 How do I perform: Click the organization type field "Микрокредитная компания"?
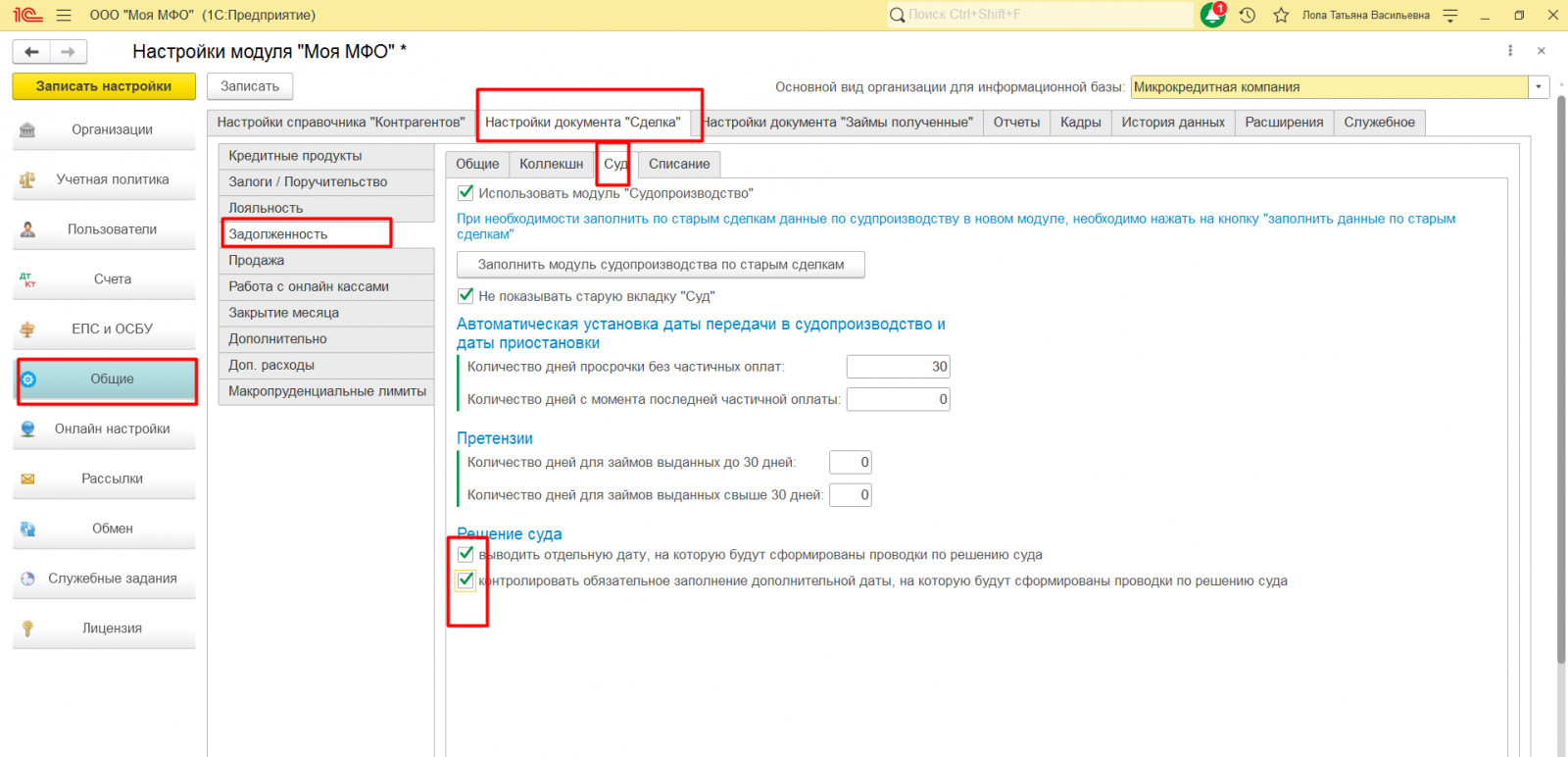point(1329,87)
